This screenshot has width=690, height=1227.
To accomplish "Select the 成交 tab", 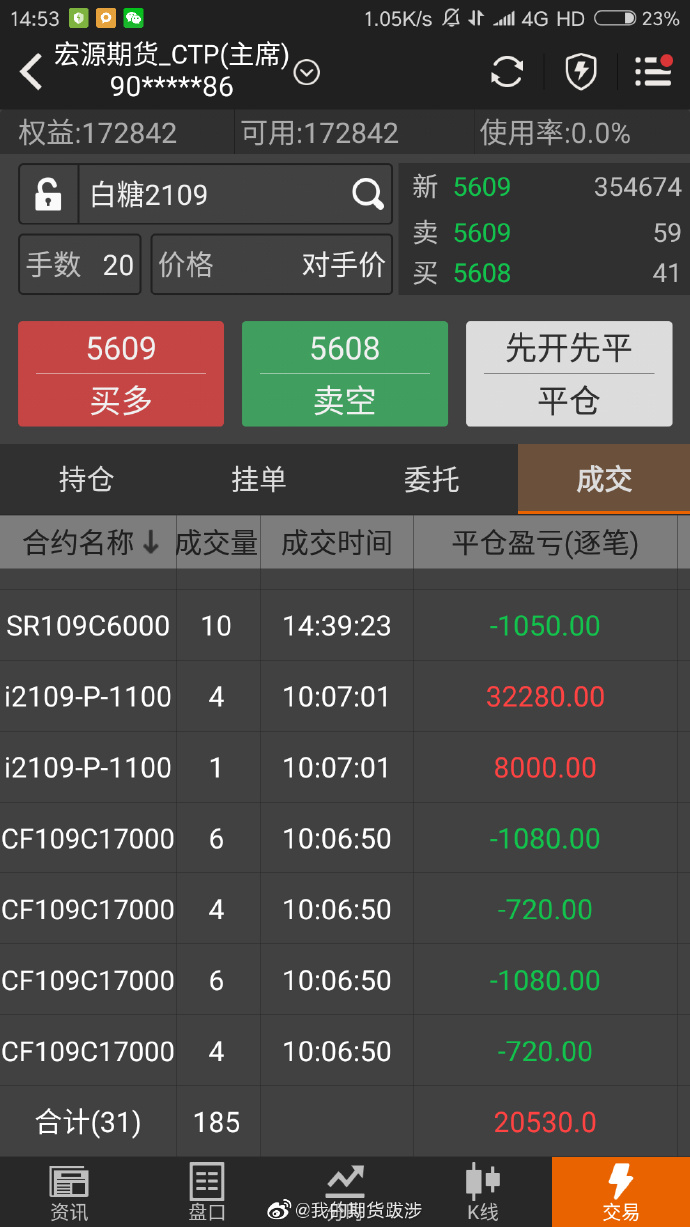I will 604,479.
